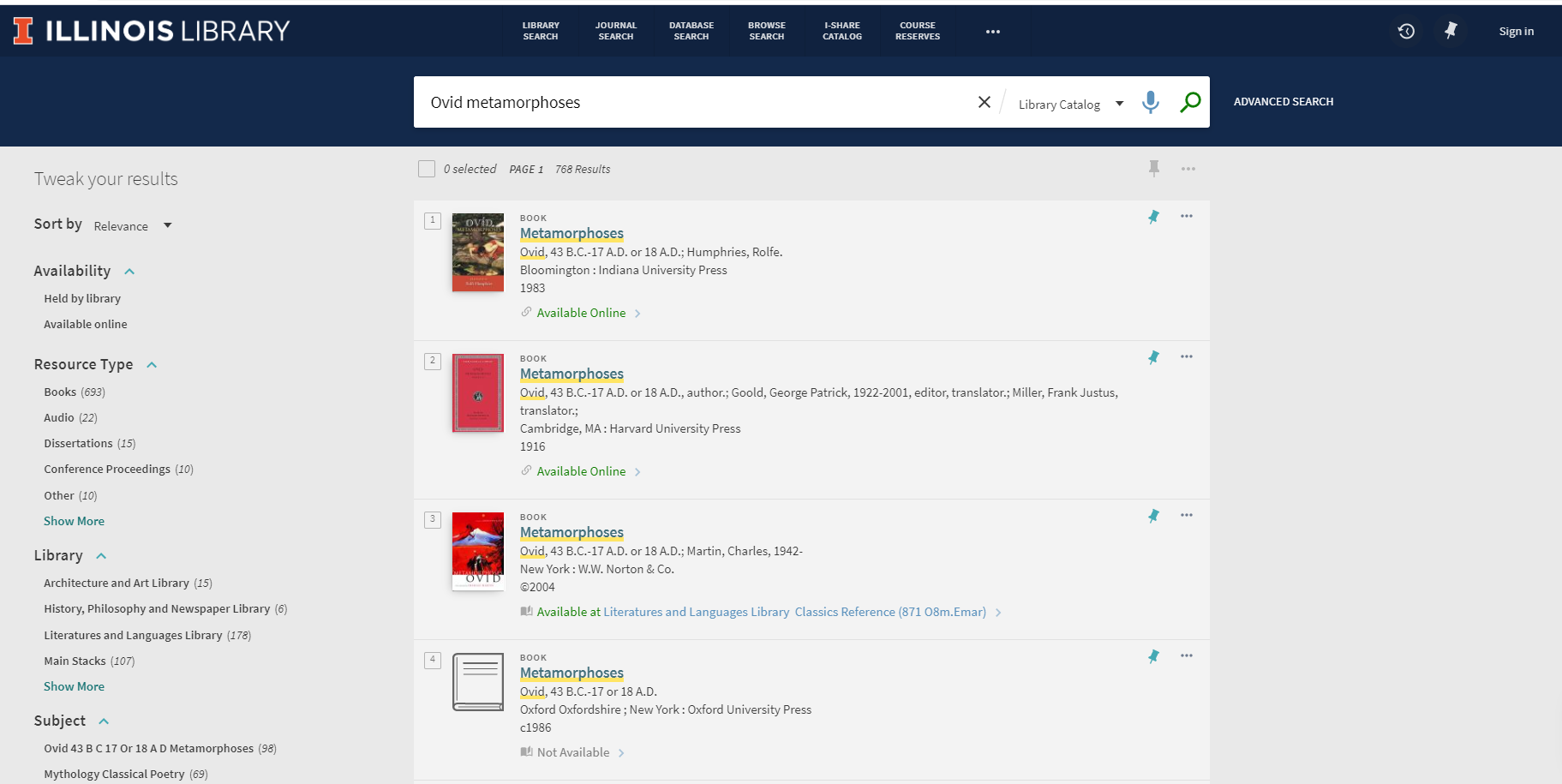Open the Journal Search menu item
This screenshot has width=1562, height=784.
coord(615,31)
